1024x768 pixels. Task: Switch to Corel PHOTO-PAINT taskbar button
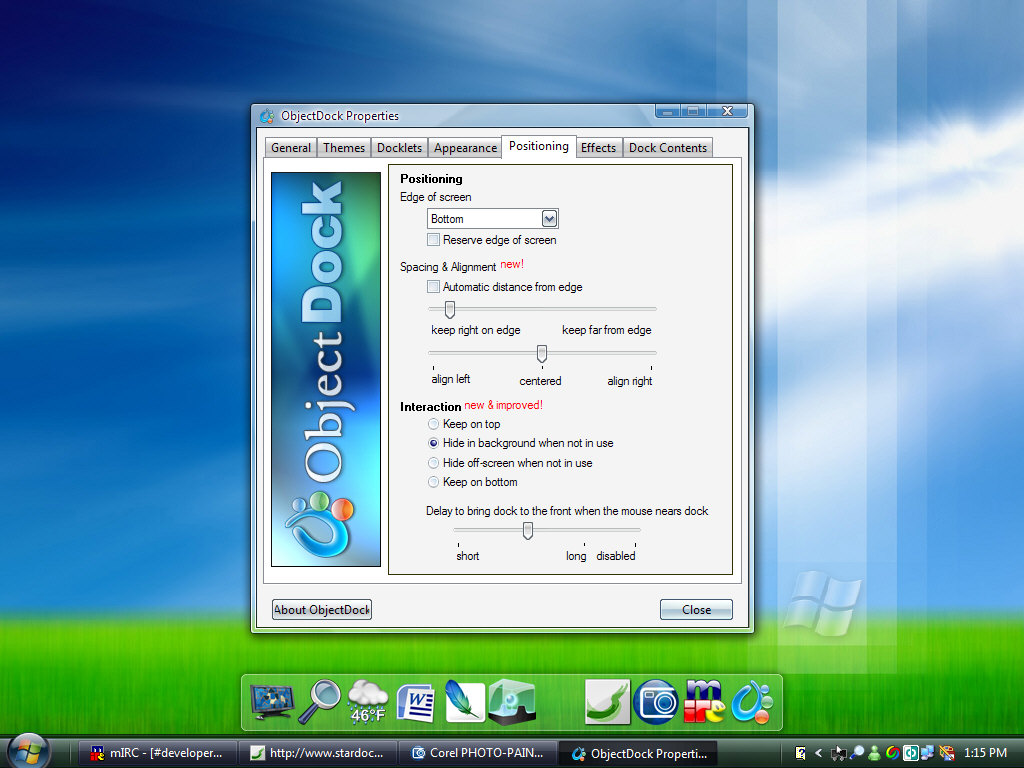pyautogui.click(x=477, y=753)
